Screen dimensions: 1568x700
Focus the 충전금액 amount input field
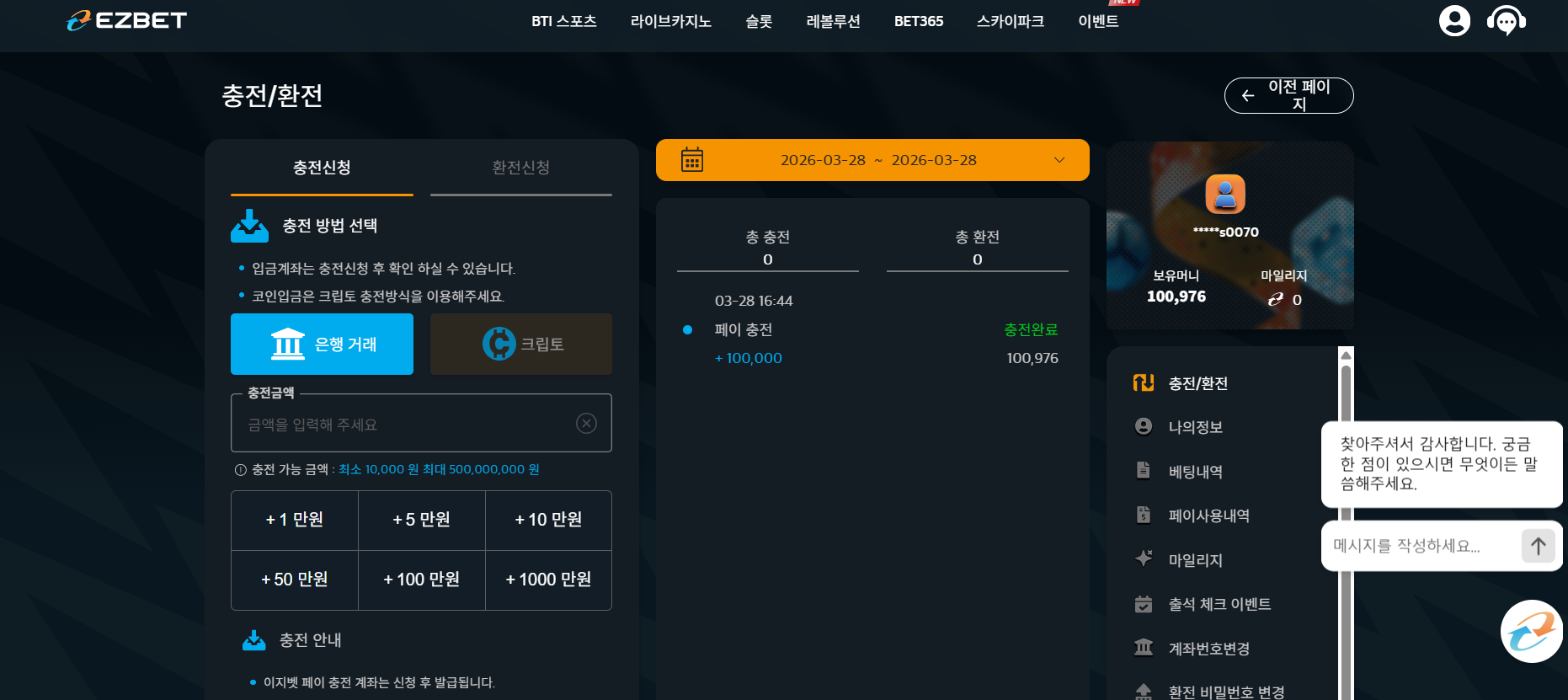coord(421,424)
